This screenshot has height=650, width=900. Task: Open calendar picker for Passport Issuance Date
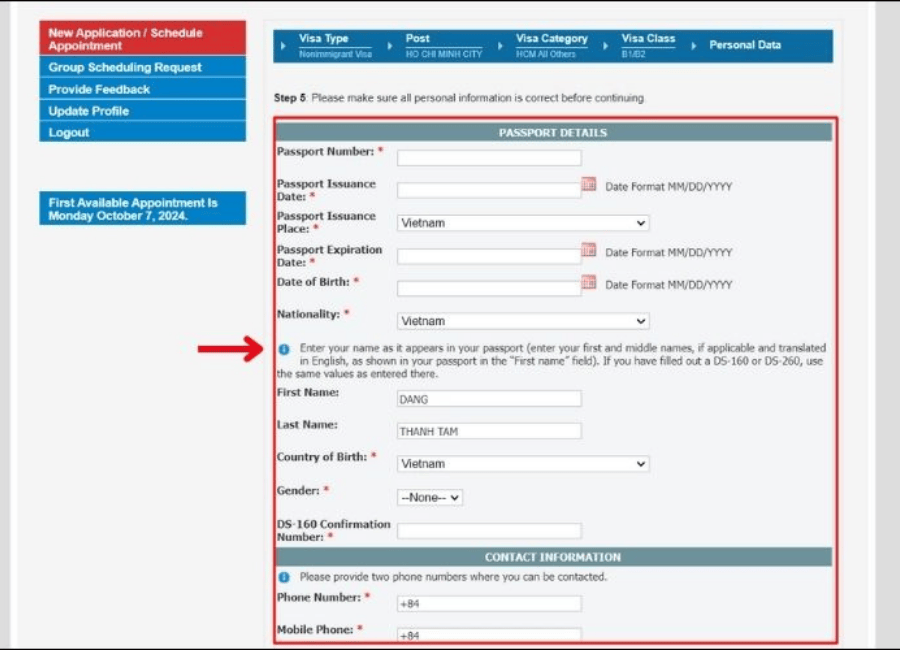coord(588,184)
